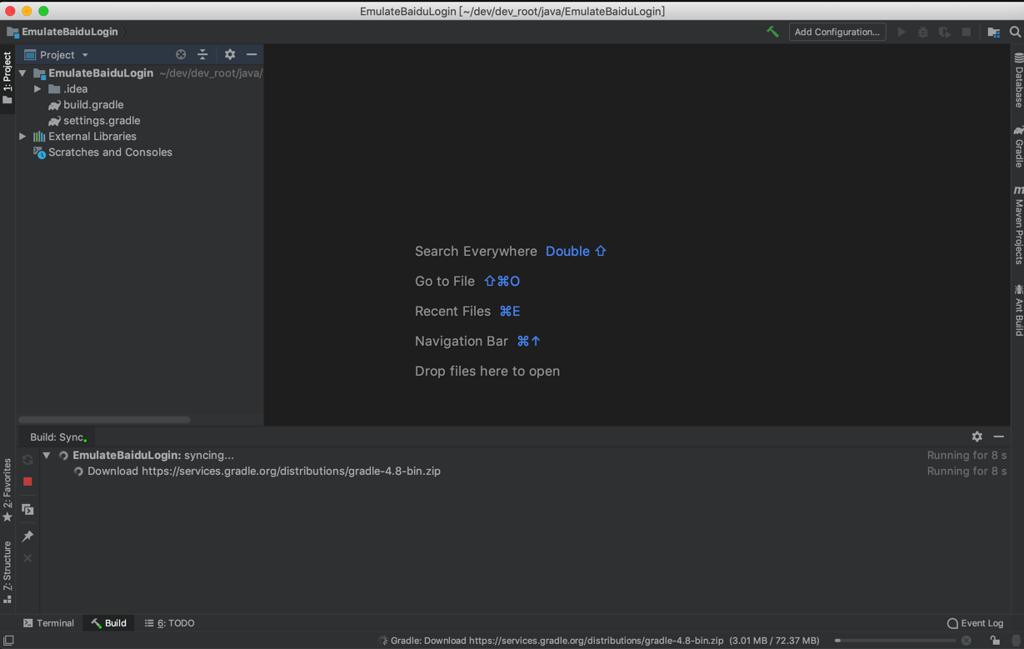Click the Rerun sync icon in Build panel
This screenshot has height=649, width=1024.
pyautogui.click(x=27, y=460)
